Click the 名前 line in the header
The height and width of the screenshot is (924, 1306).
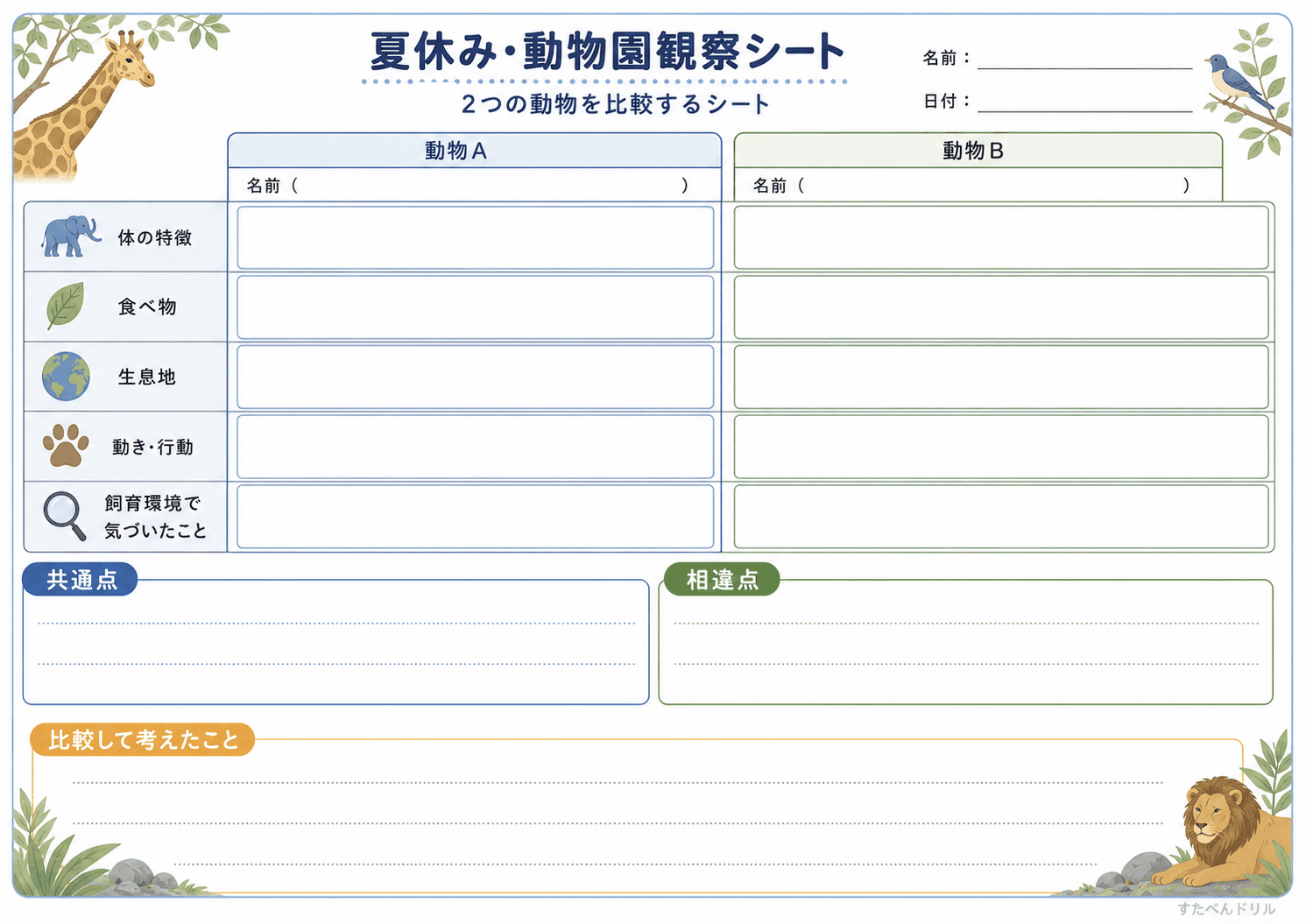(1084, 59)
